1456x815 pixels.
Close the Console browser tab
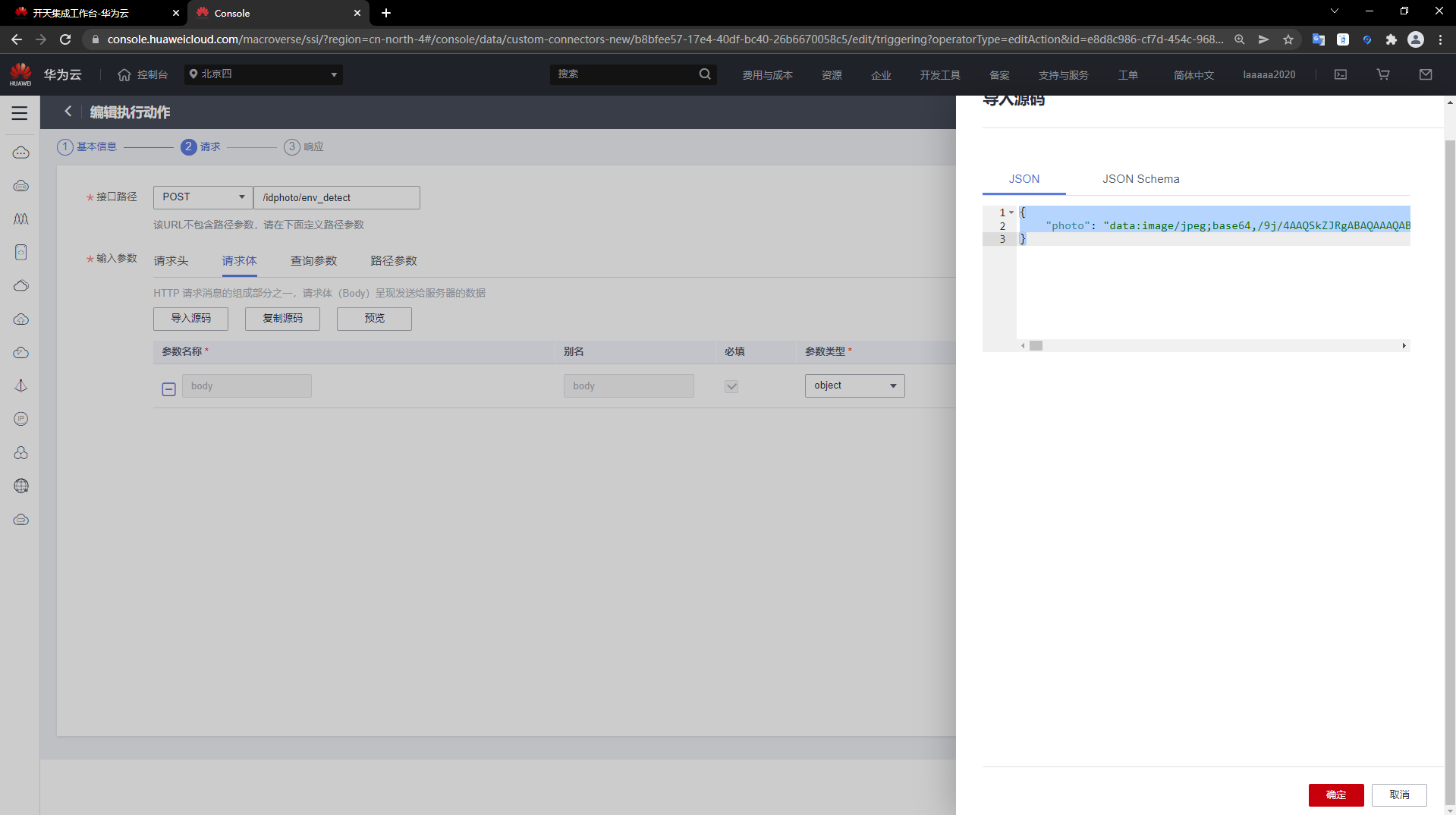click(x=357, y=13)
